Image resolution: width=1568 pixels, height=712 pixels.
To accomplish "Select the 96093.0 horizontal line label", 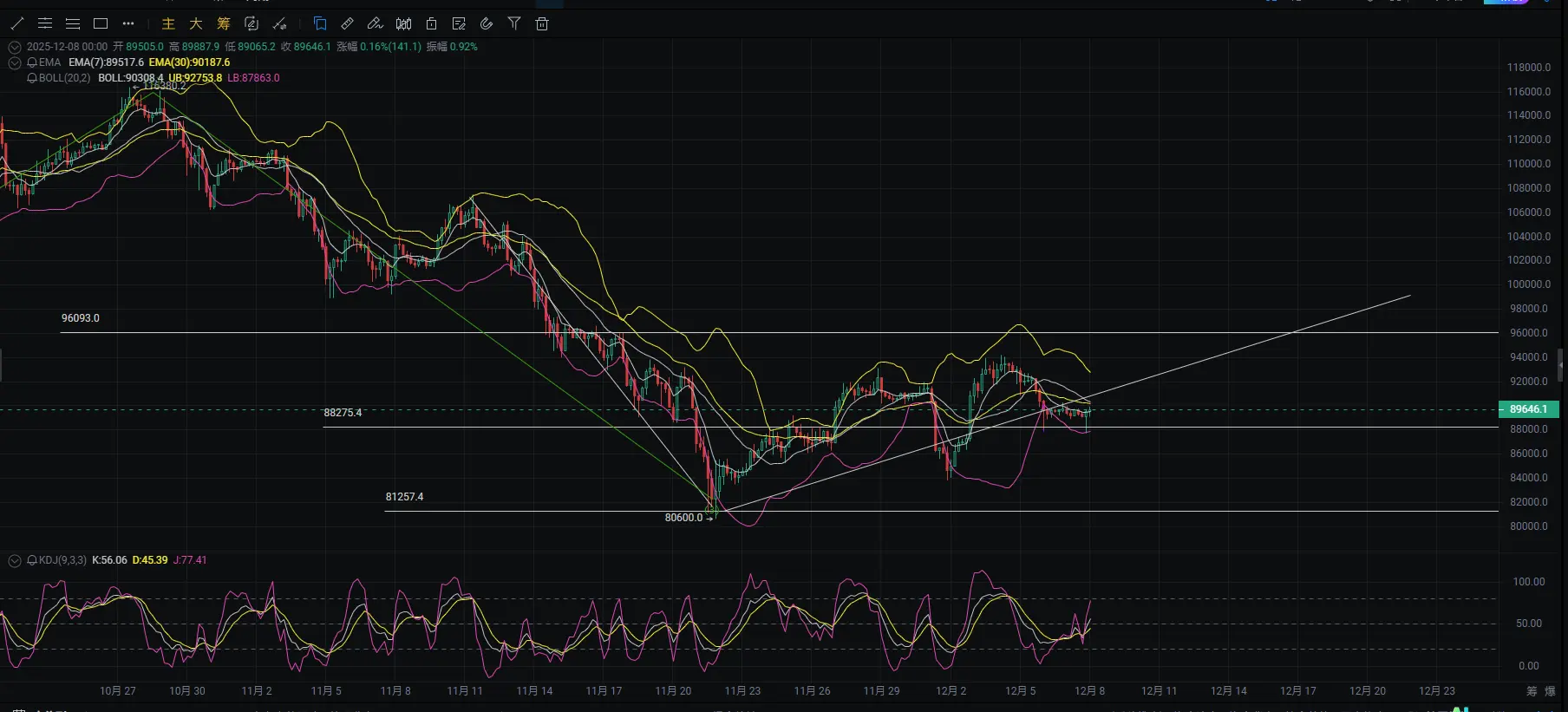I will coord(81,318).
